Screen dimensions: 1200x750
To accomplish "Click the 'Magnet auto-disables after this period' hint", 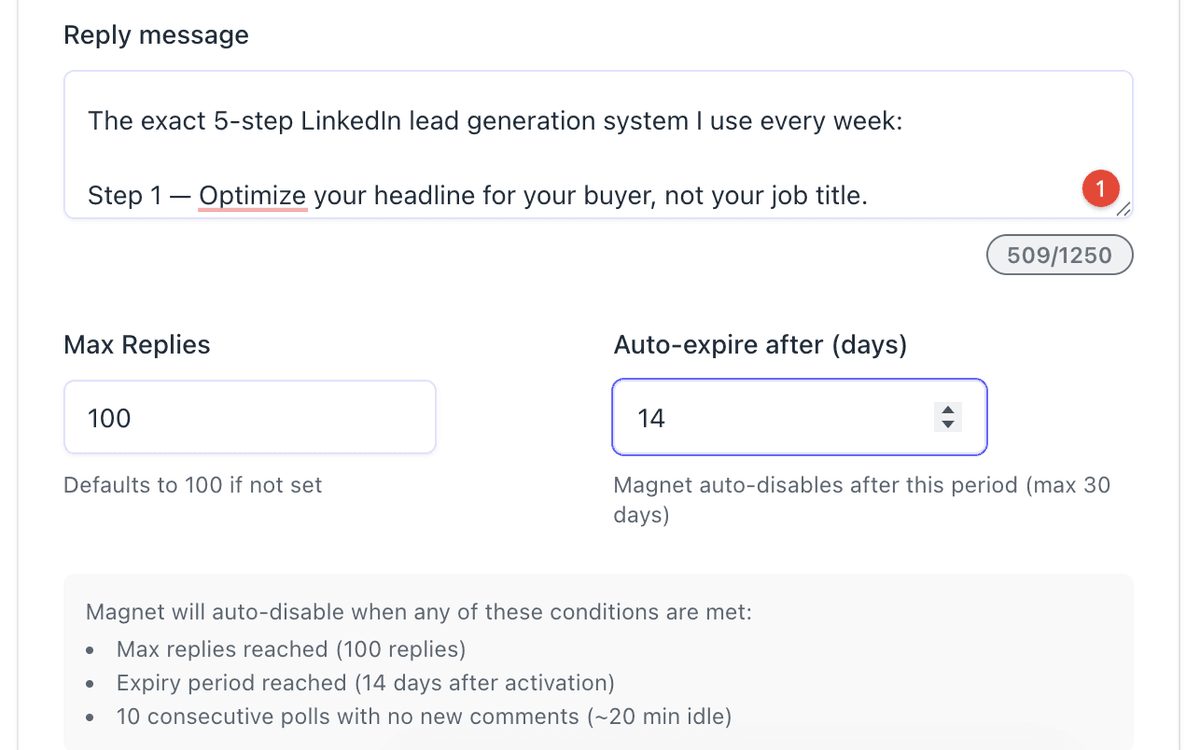I will [x=860, y=486].
